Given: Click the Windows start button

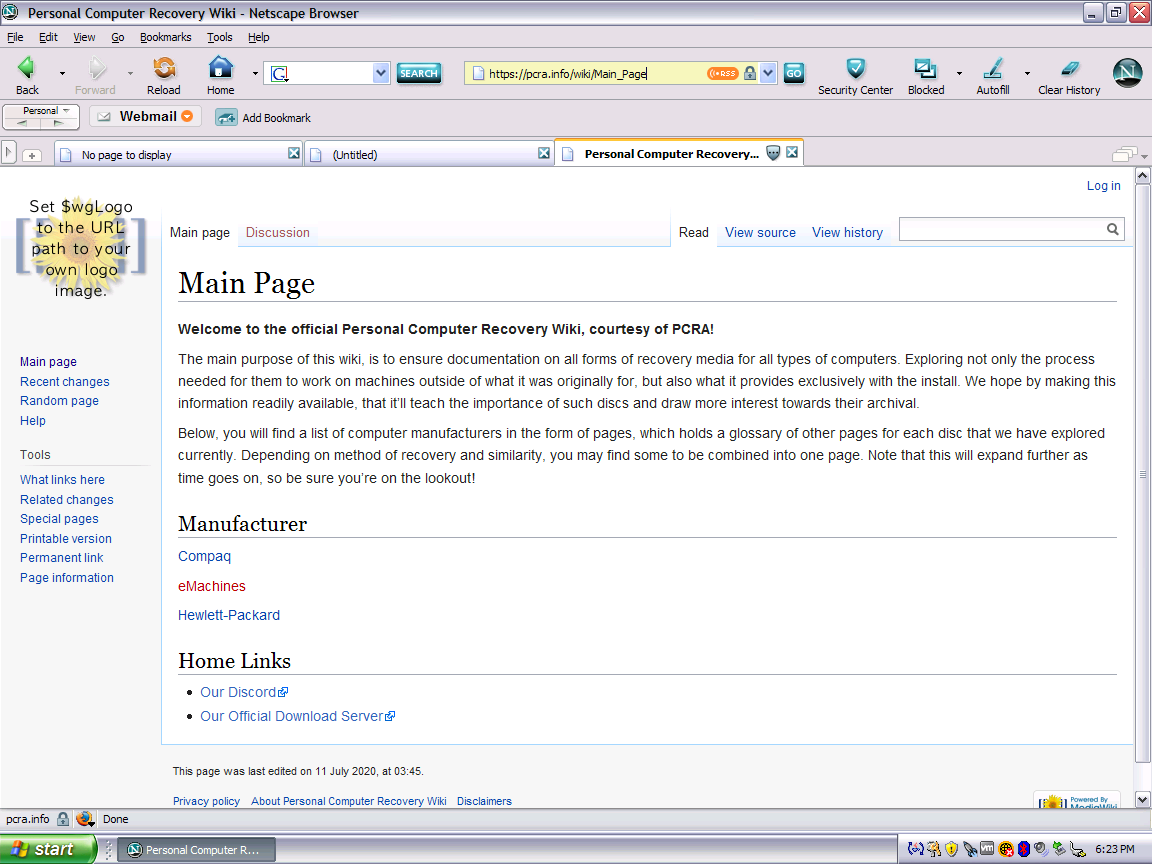Looking at the screenshot, I should (x=48, y=849).
